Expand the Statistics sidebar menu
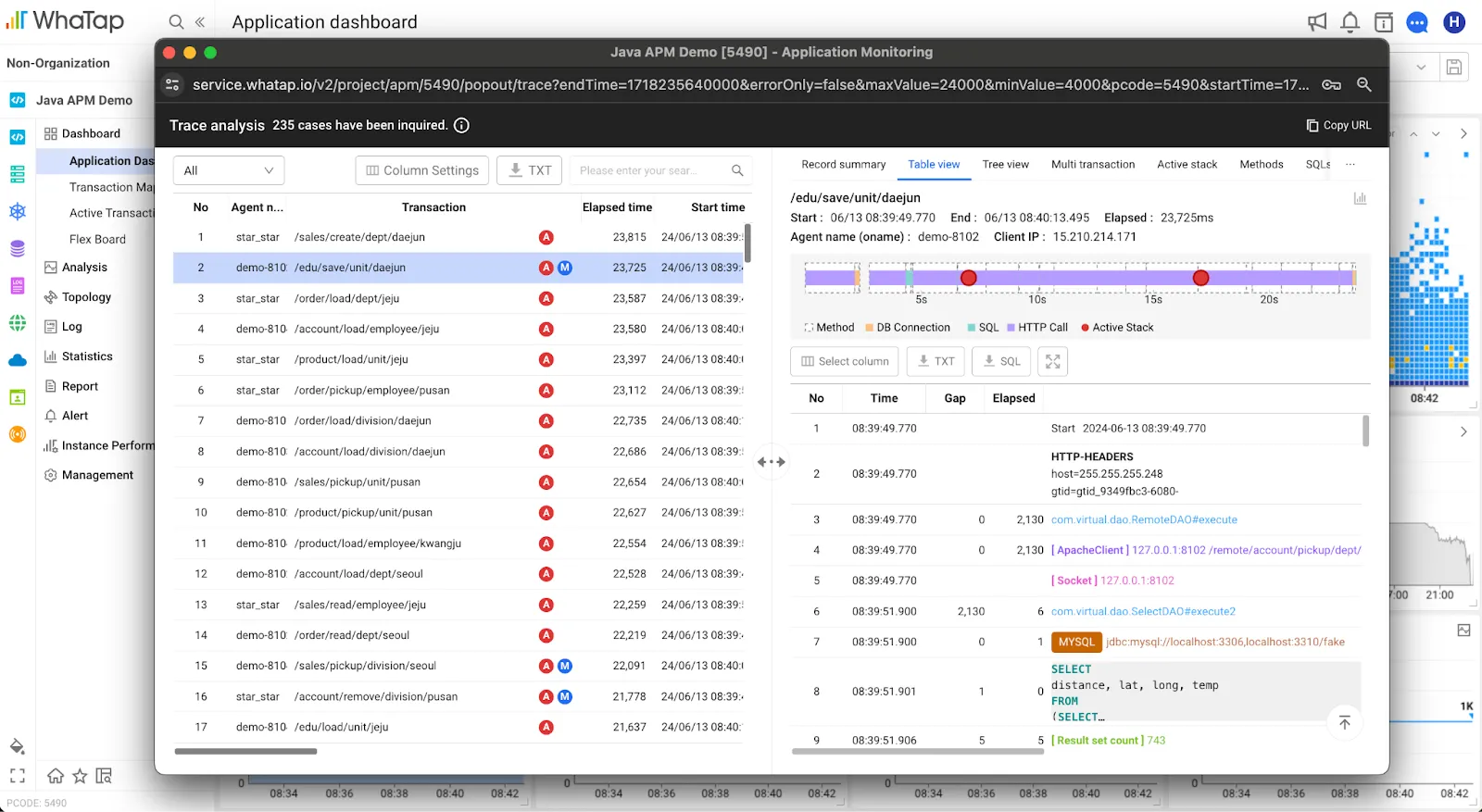Viewport: 1482px width, 812px height. pyautogui.click(x=87, y=356)
